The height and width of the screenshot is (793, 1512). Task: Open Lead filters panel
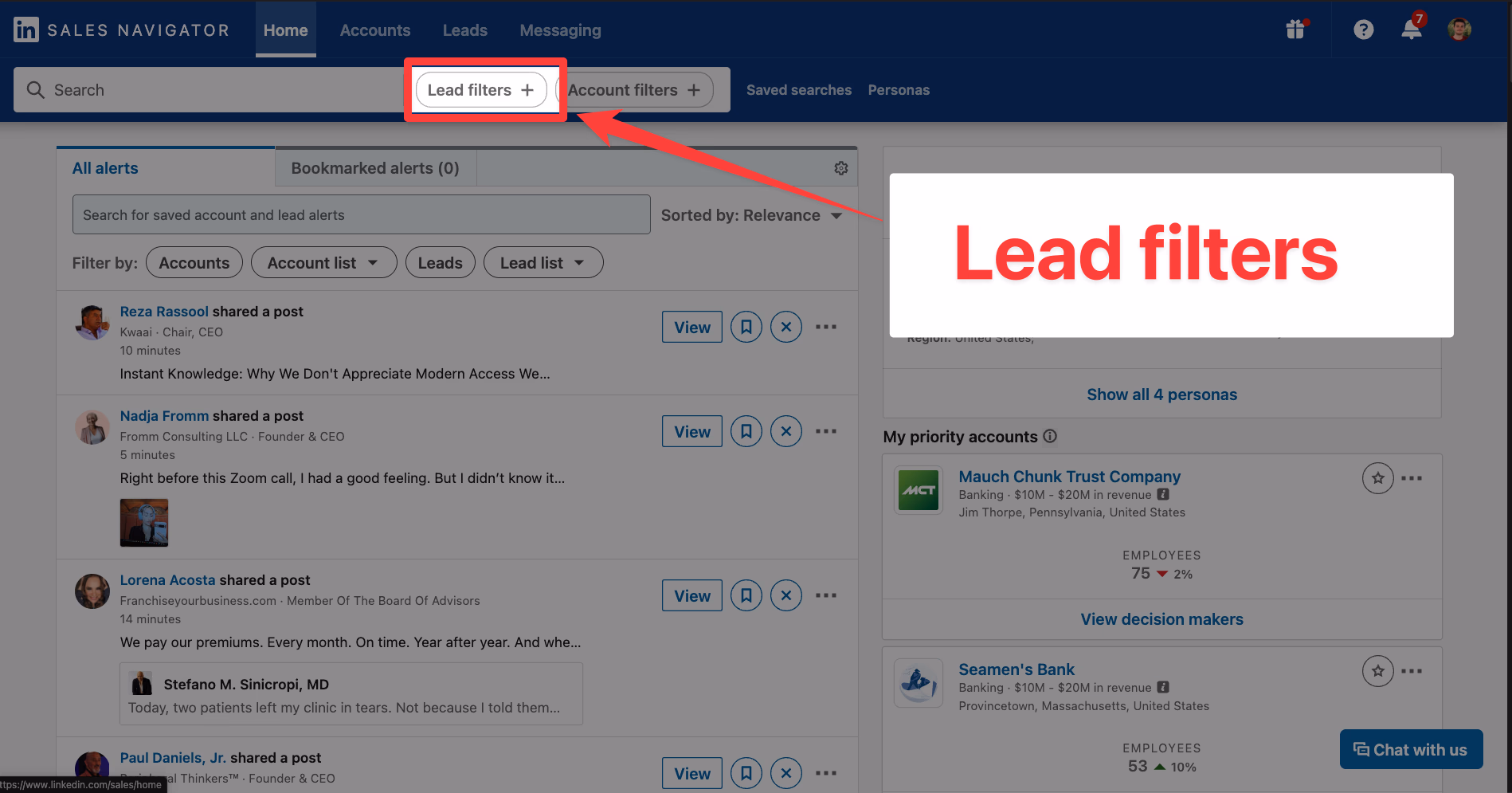[481, 90]
